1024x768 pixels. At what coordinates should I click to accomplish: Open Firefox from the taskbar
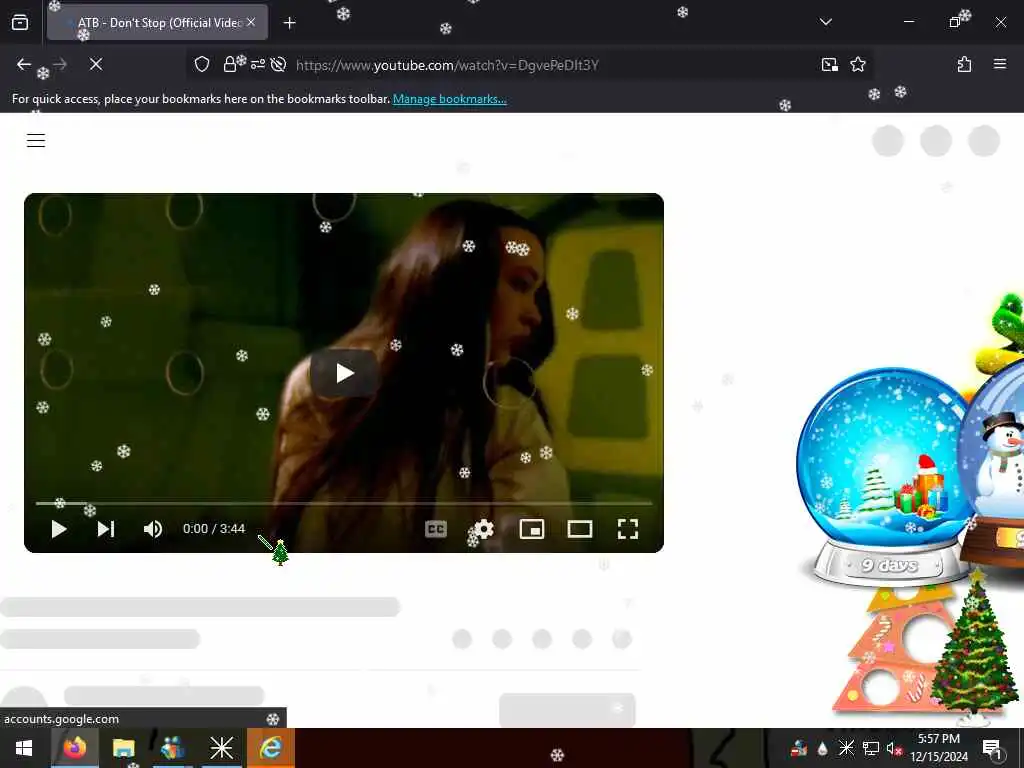click(x=74, y=748)
